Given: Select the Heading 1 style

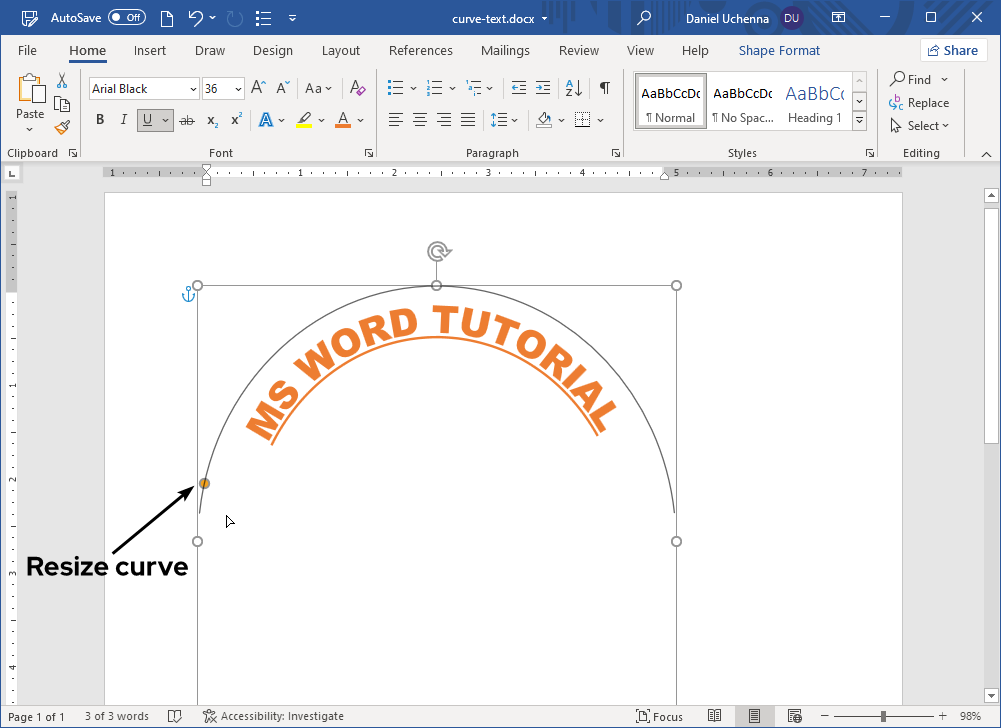Looking at the screenshot, I should click(x=814, y=100).
